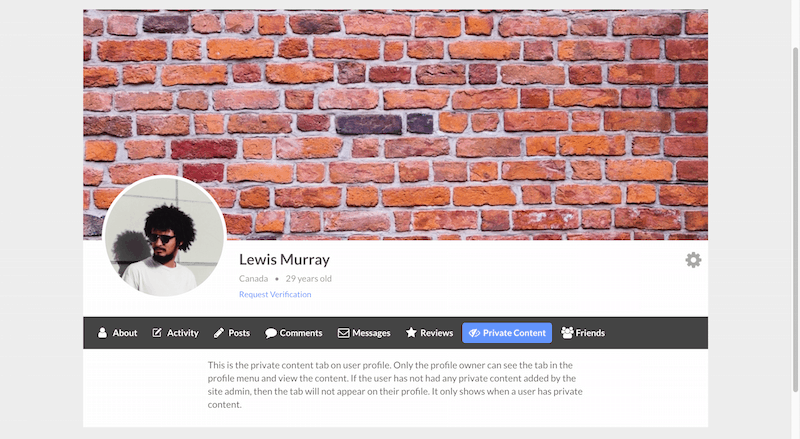Image resolution: width=800 pixels, height=439 pixels.
Task: Open the Activity tab
Action: 175,333
